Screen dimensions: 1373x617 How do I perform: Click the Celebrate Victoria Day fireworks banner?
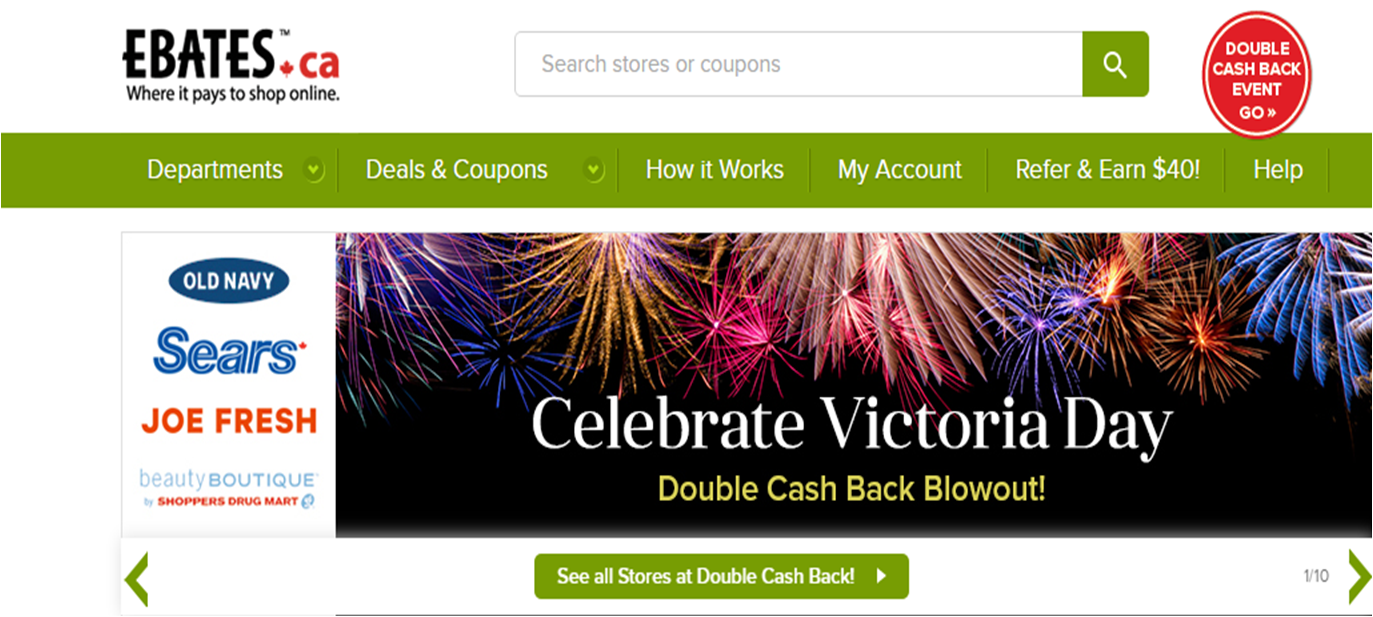pyautogui.click(x=853, y=385)
